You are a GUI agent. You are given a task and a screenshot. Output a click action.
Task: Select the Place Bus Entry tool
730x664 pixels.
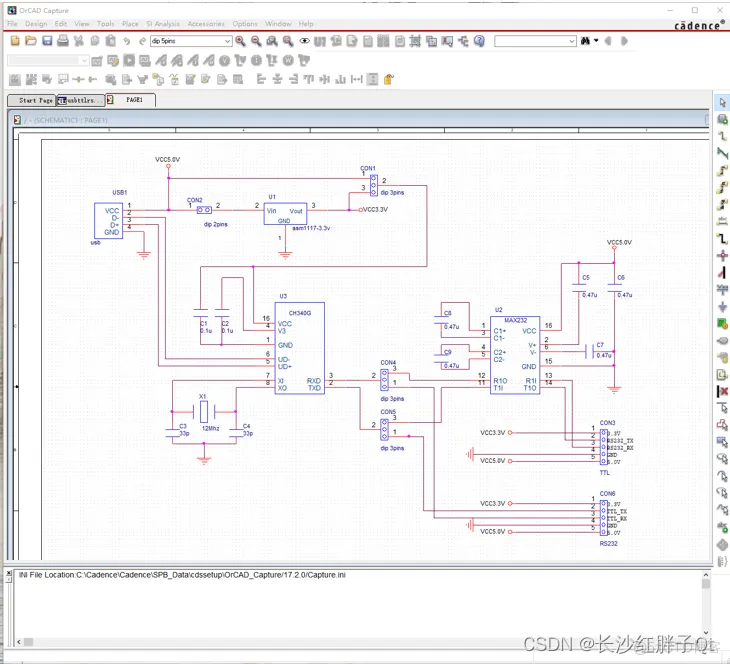pyautogui.click(x=722, y=272)
